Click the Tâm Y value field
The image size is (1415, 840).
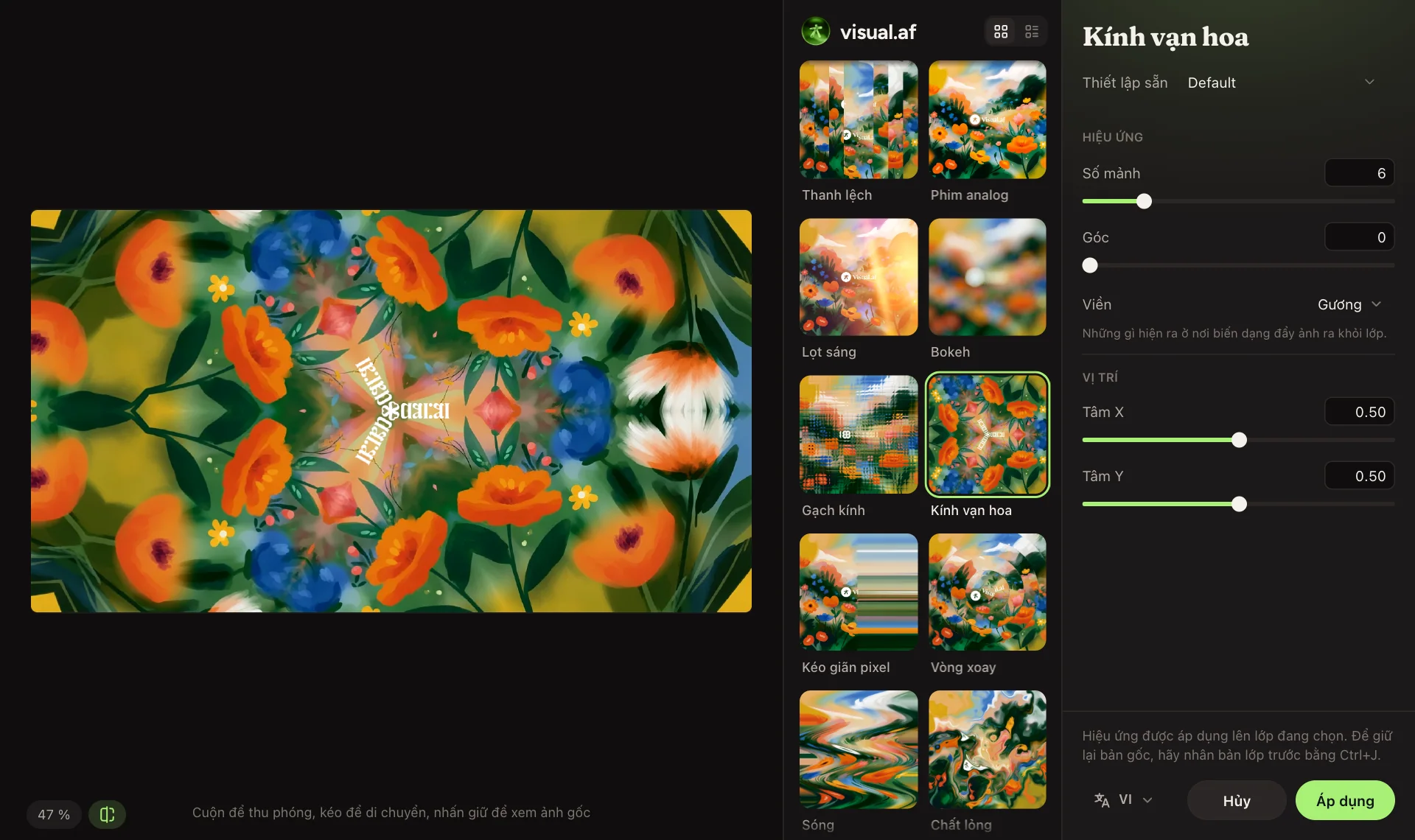pos(1359,476)
